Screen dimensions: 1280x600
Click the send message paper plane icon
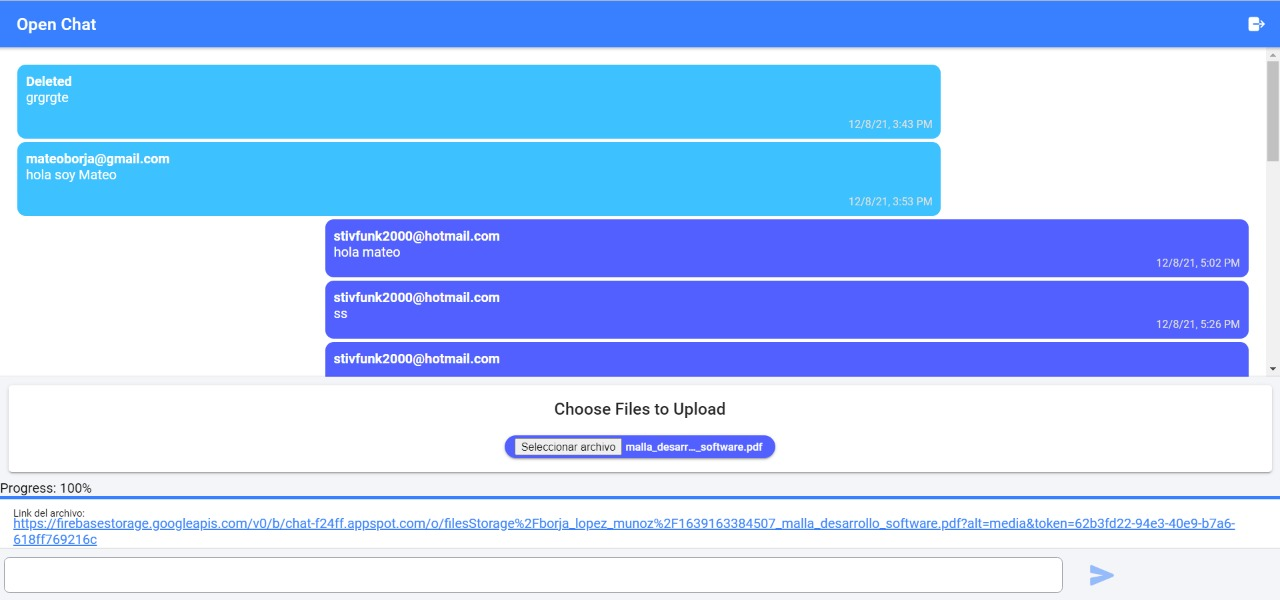point(1100,575)
